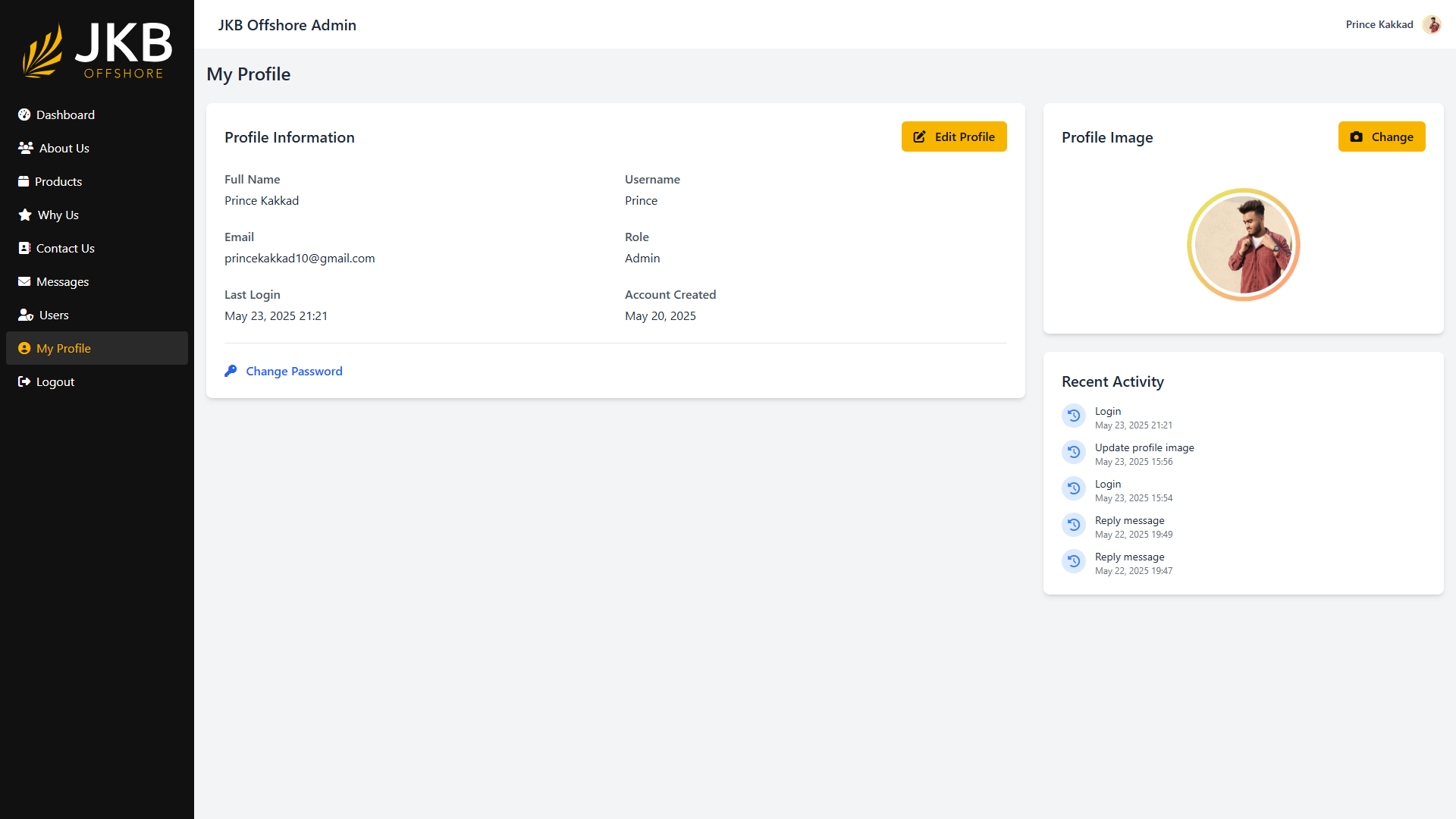Follow the Change Password link

[x=294, y=371]
